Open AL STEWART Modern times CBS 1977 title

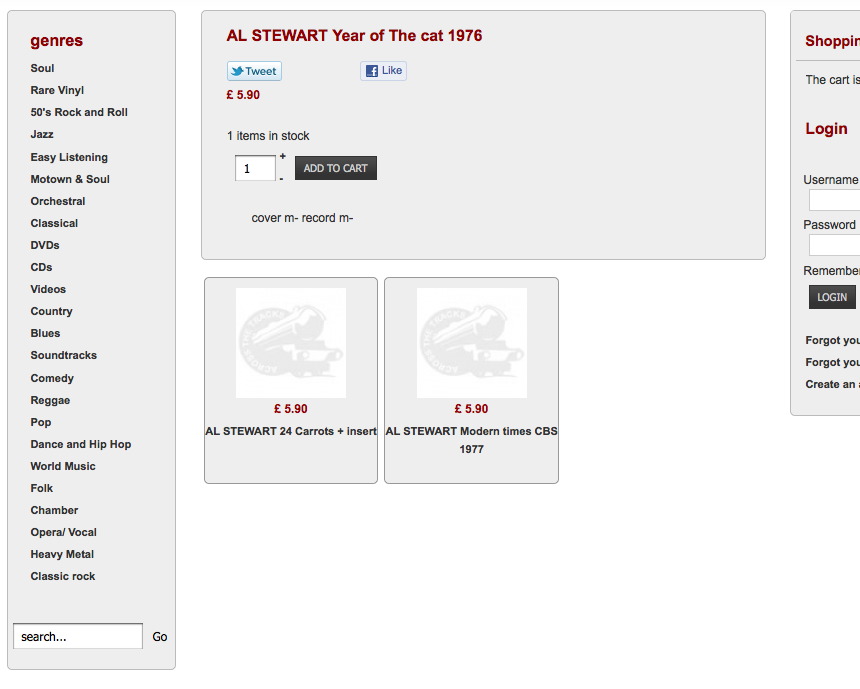click(x=472, y=440)
